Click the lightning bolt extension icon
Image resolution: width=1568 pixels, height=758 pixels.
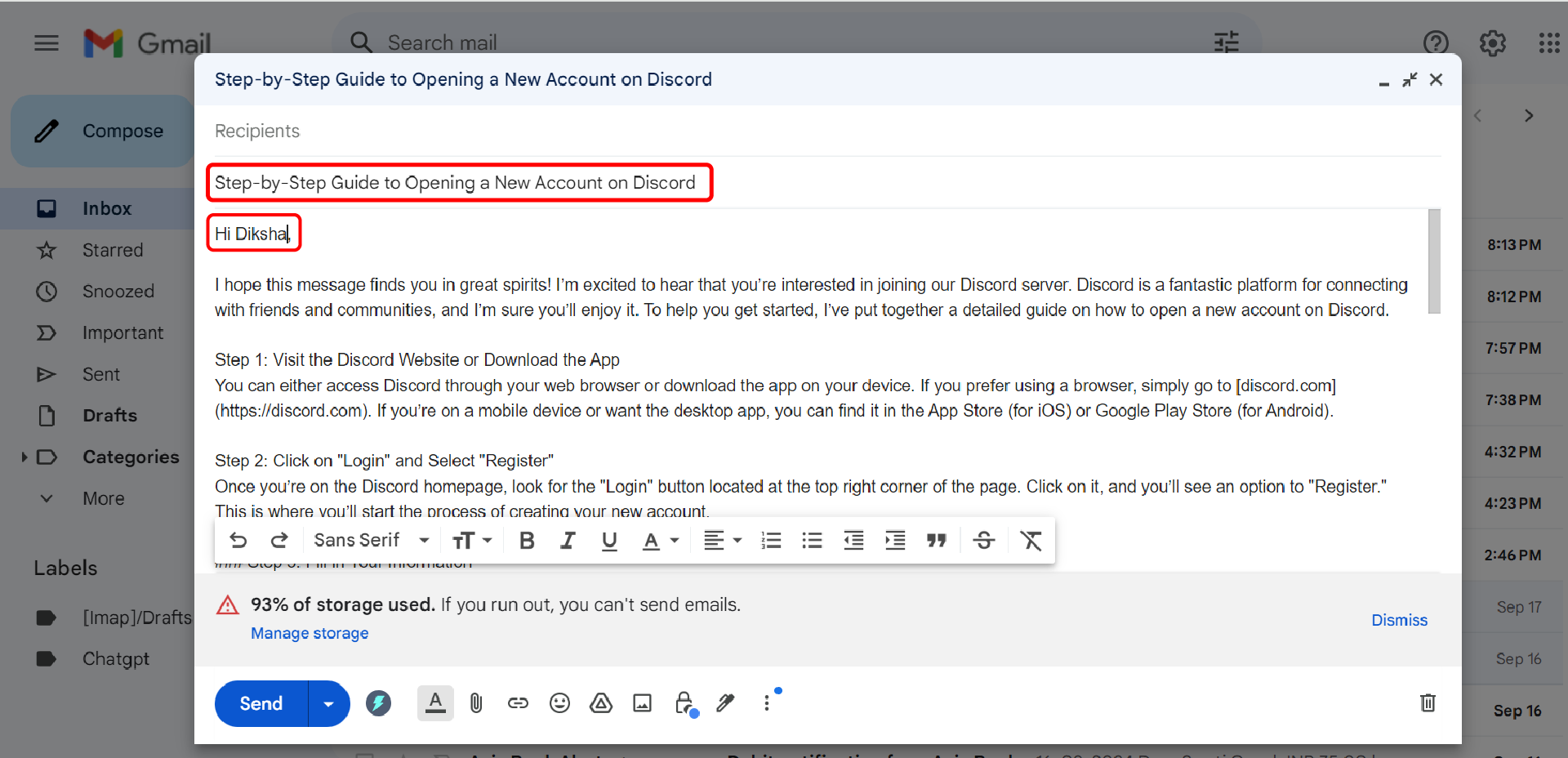pyautogui.click(x=378, y=703)
